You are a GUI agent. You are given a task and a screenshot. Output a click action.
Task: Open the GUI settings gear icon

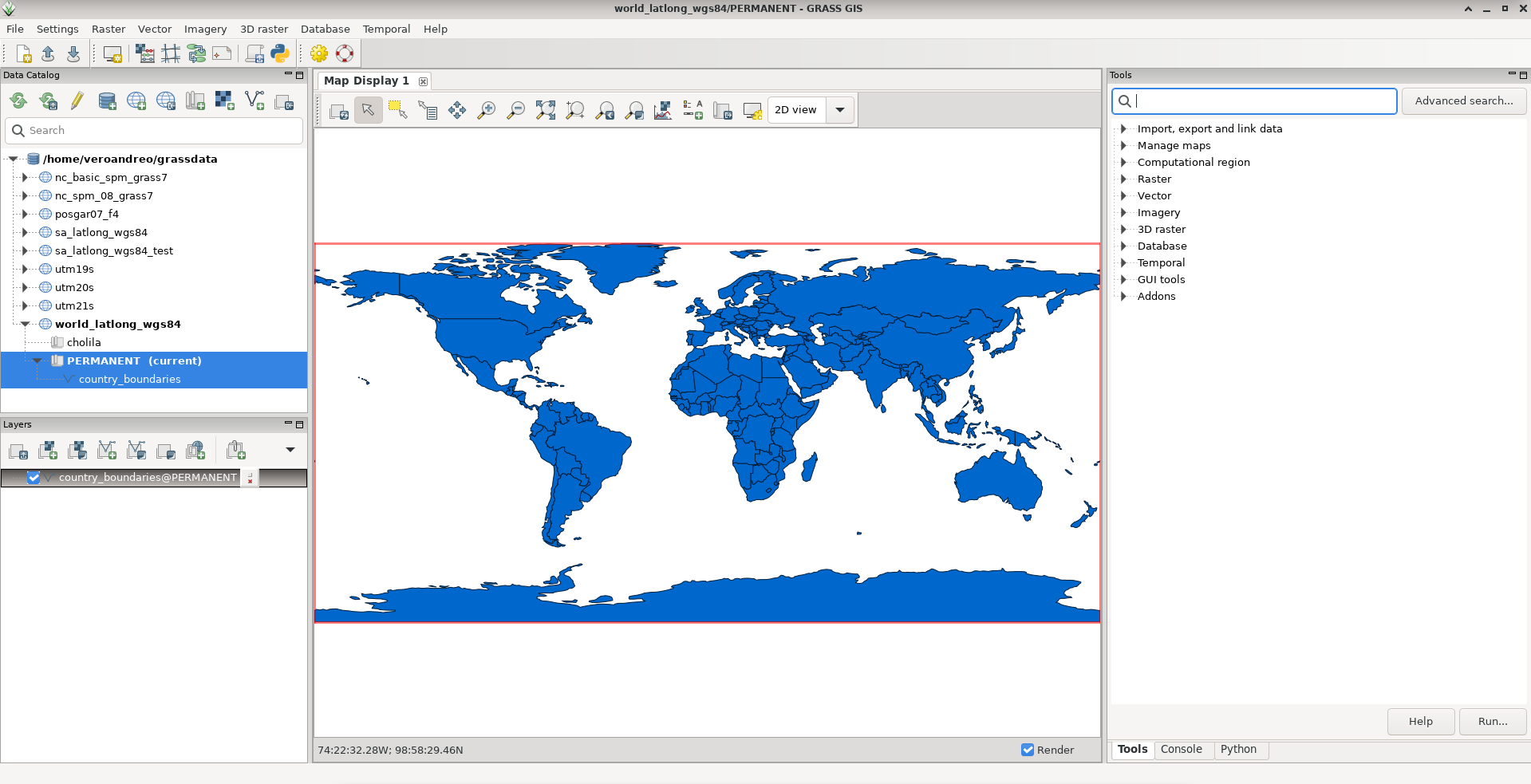[319, 53]
